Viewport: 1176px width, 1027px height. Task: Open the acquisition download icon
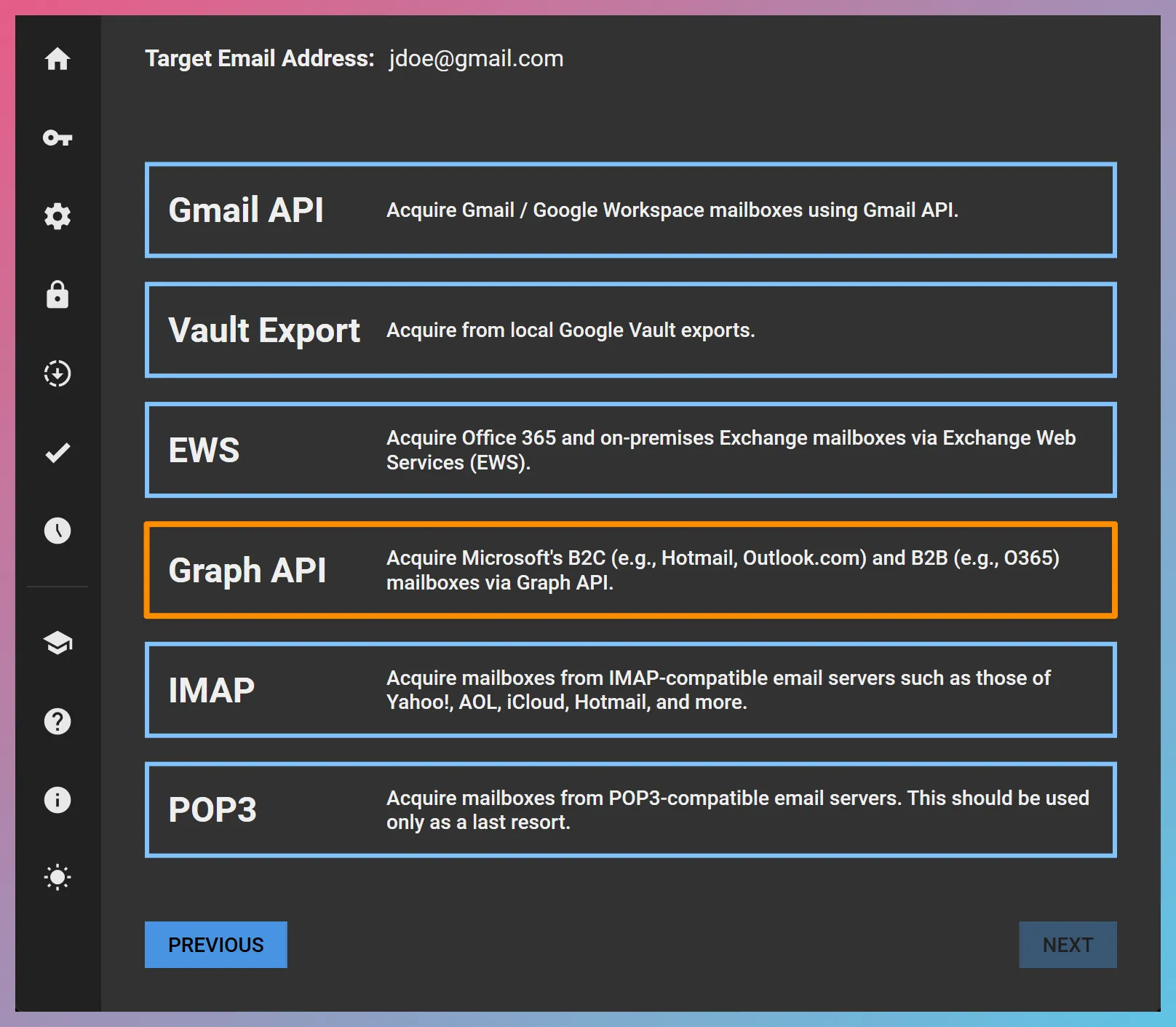(x=57, y=373)
